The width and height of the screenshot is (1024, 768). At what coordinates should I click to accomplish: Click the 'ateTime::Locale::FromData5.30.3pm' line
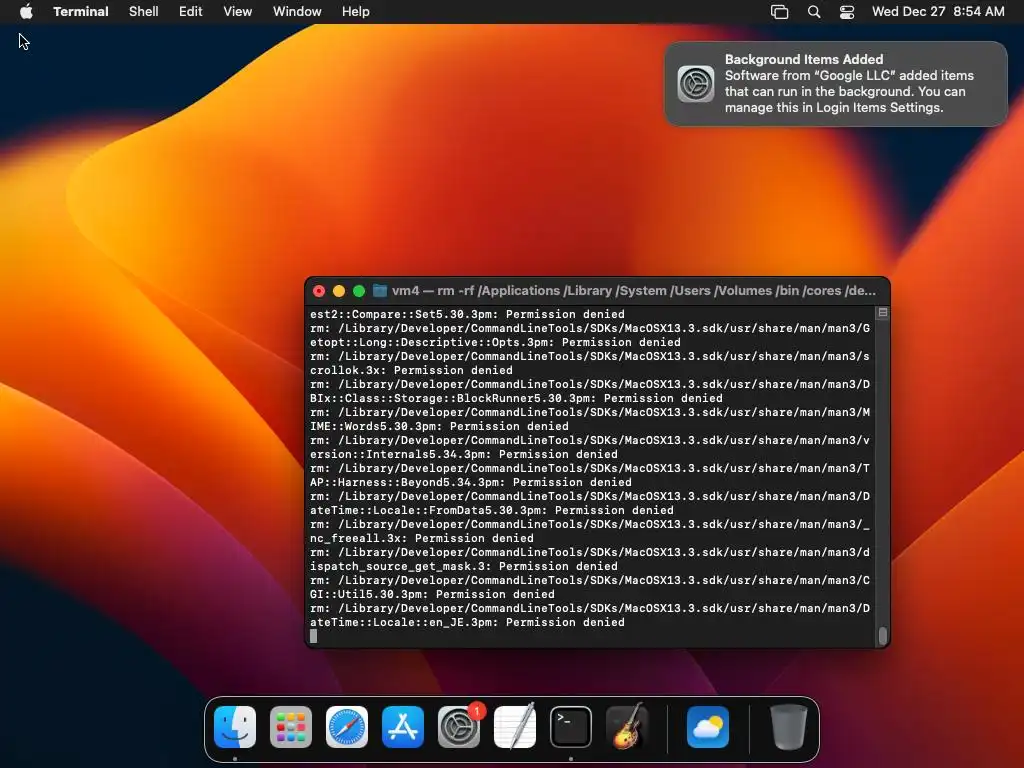coord(492,511)
